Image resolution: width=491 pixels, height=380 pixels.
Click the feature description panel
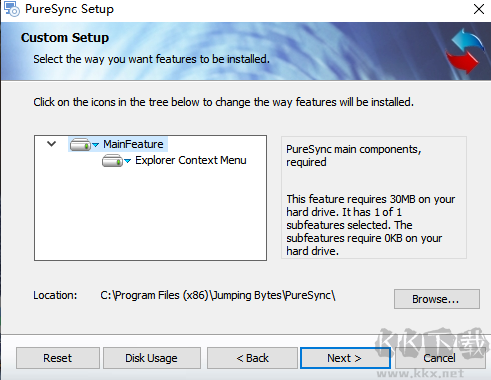[x=374, y=197]
